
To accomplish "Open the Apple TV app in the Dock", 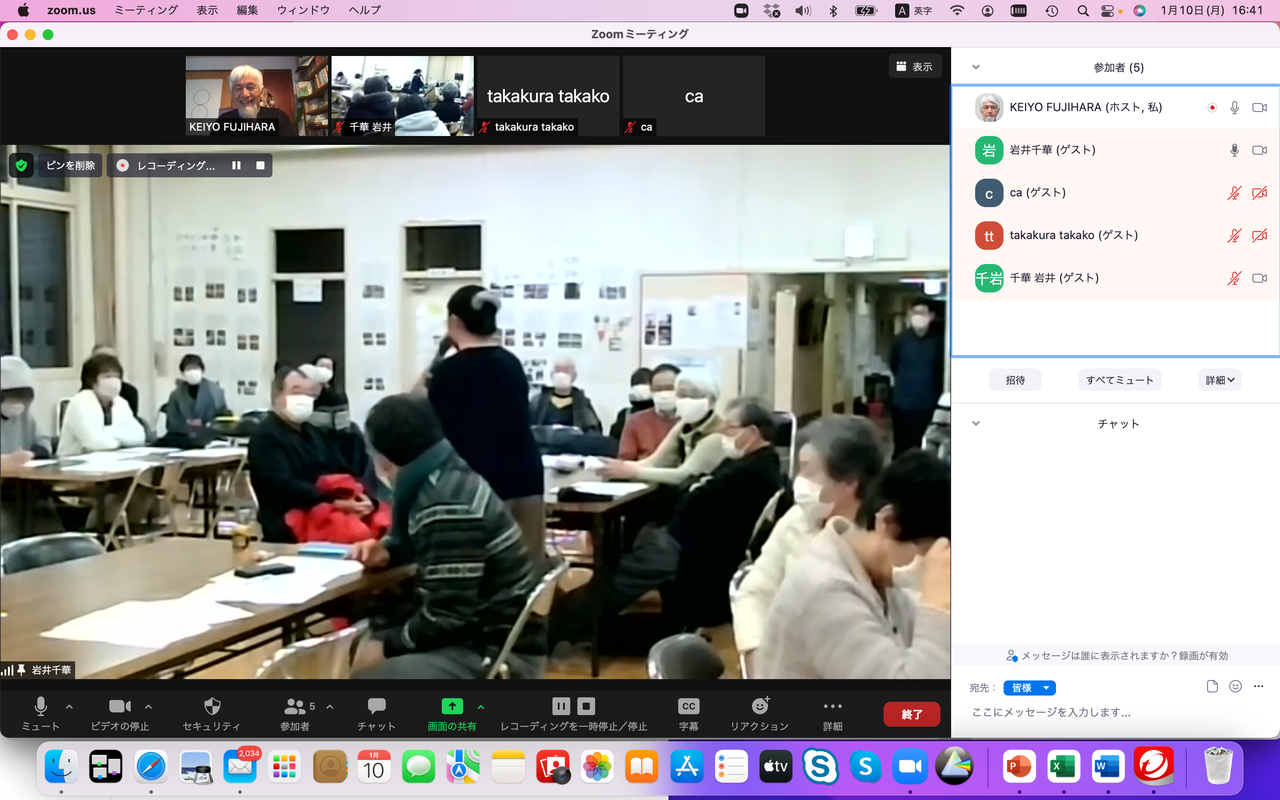I will (x=776, y=767).
